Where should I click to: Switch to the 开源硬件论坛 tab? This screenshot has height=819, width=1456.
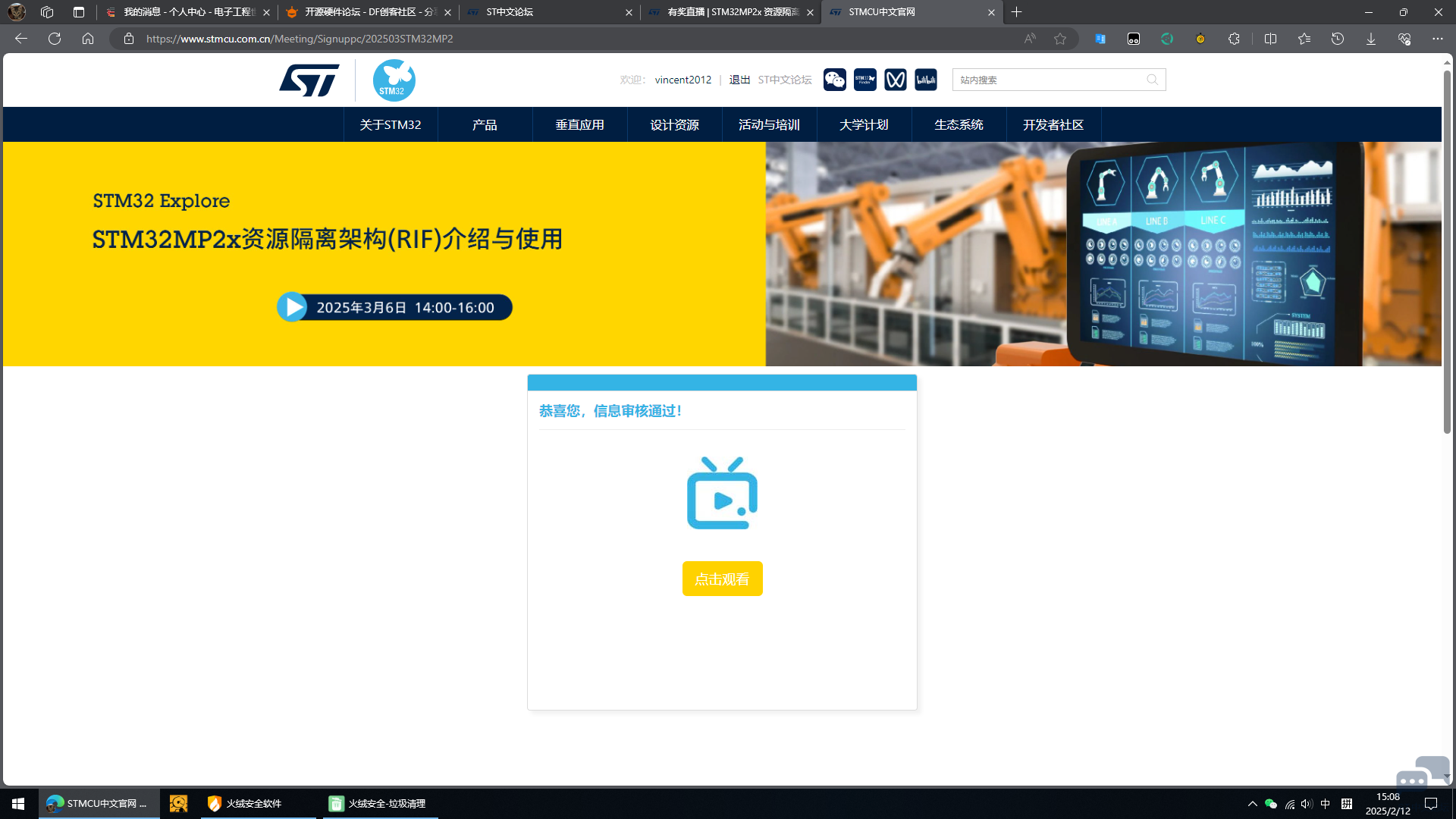(x=369, y=12)
